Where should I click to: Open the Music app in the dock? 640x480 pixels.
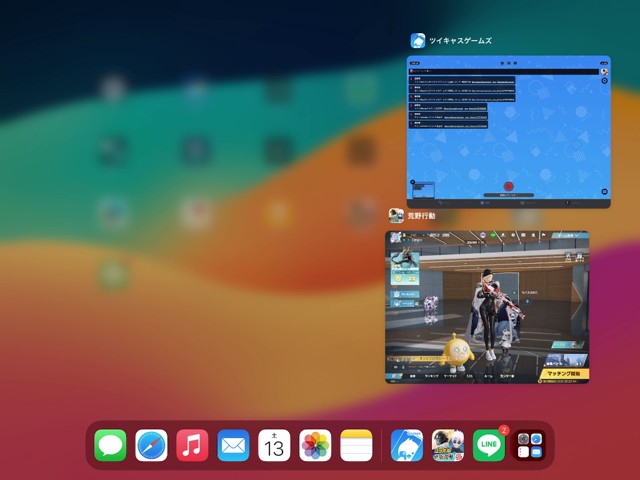click(192, 445)
